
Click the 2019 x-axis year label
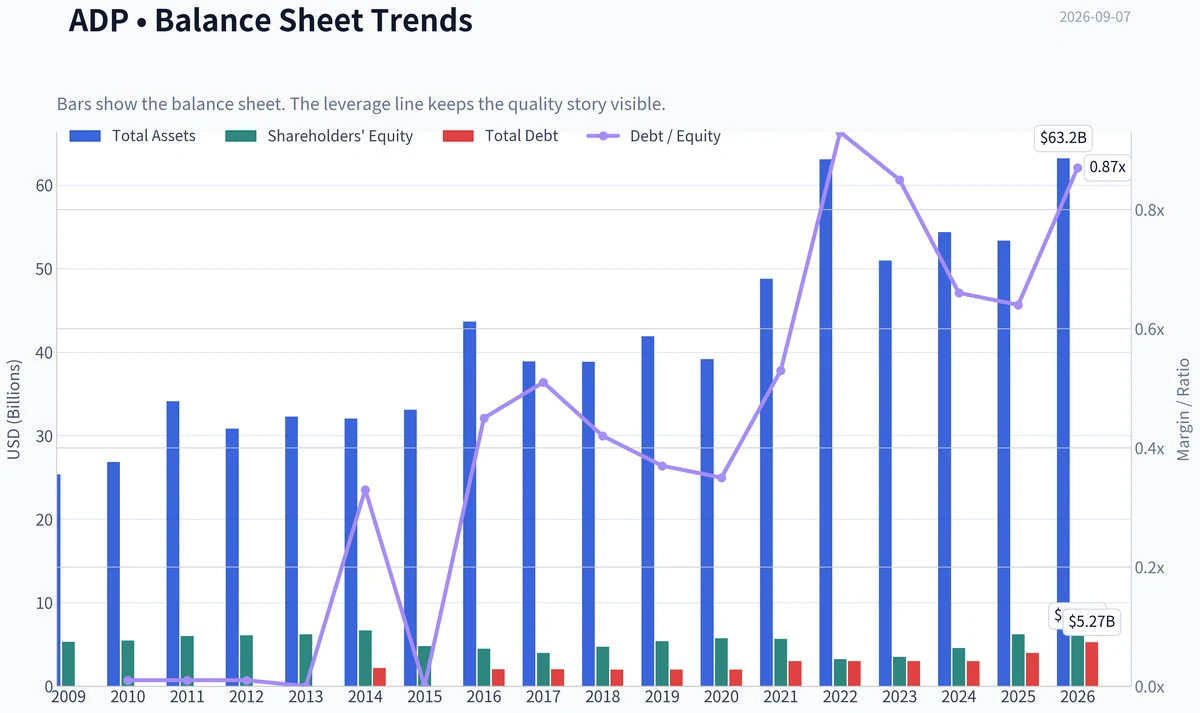(662, 696)
